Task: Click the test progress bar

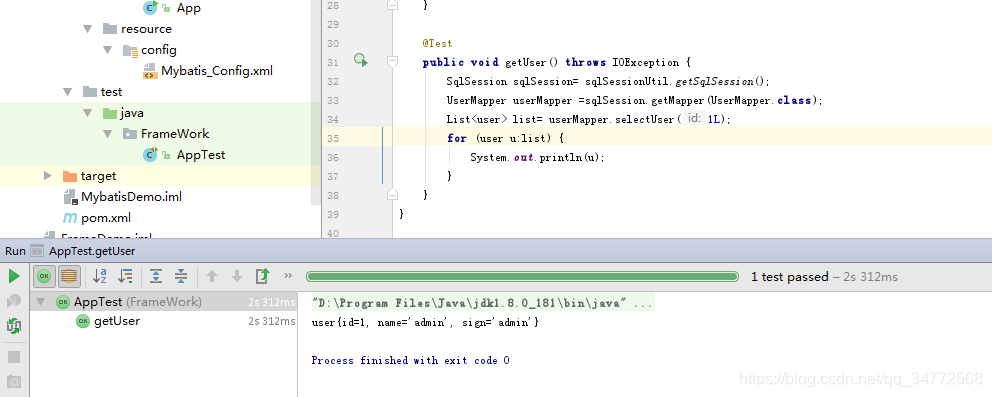Action: click(522, 276)
